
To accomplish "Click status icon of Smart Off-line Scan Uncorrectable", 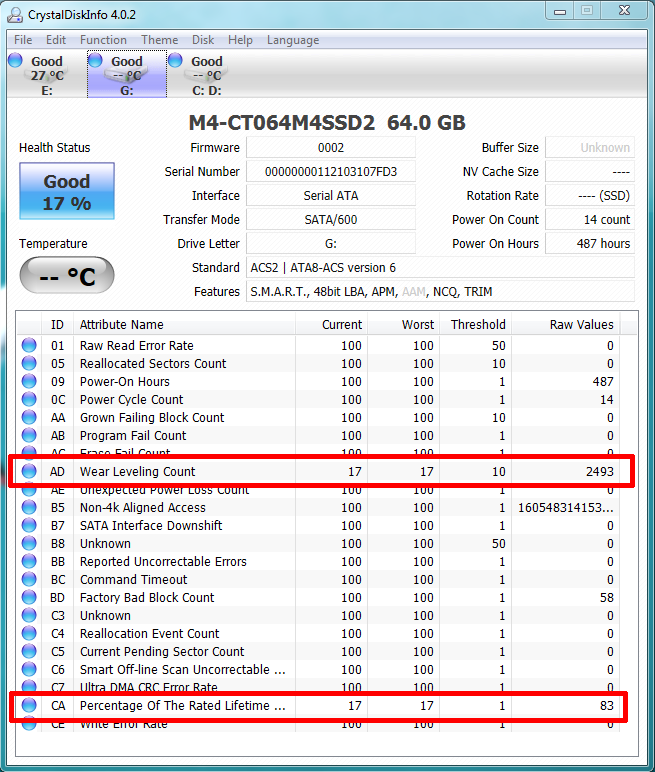I will coord(29,670).
